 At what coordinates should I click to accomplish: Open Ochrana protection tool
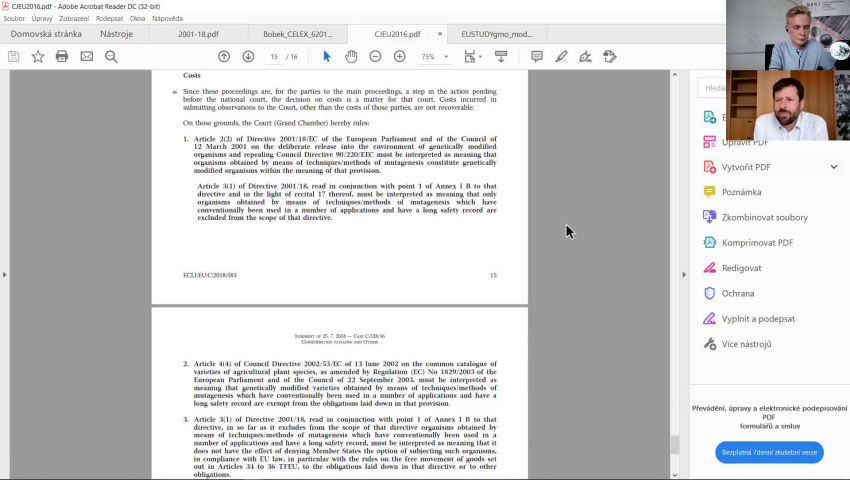tap(737, 293)
